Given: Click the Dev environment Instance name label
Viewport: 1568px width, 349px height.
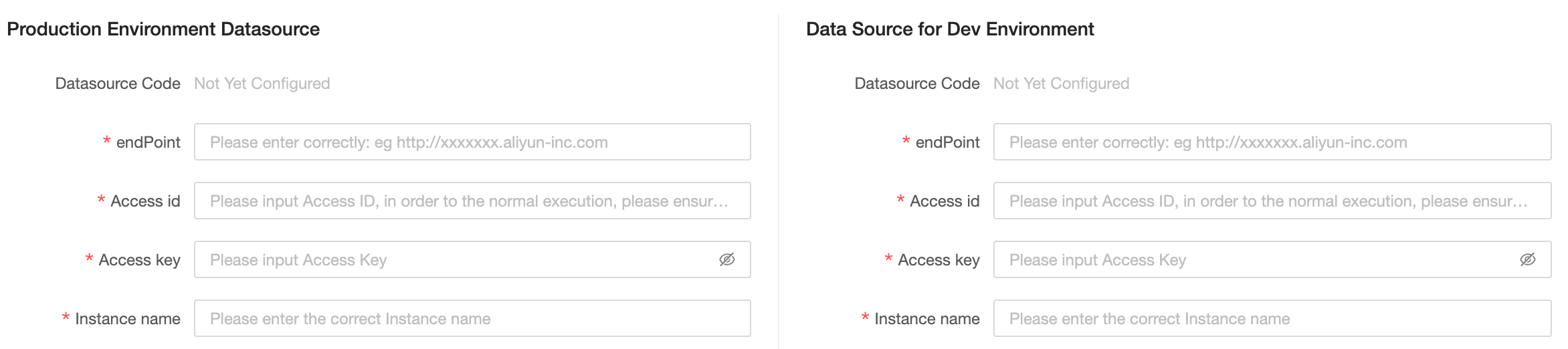Looking at the screenshot, I should point(926,319).
